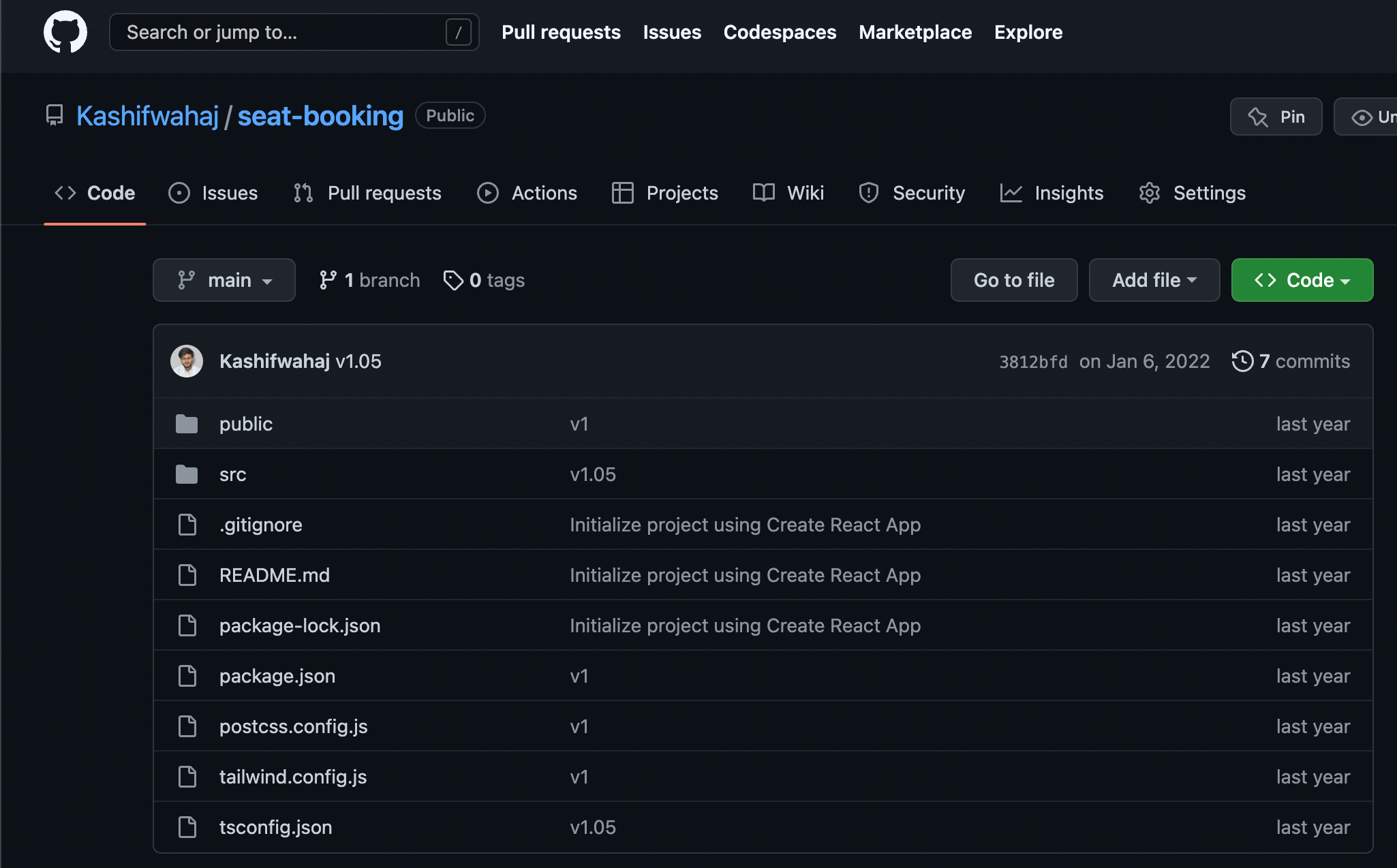Open Marketplace in the top navigation
The width and height of the screenshot is (1397, 868).
[x=915, y=32]
